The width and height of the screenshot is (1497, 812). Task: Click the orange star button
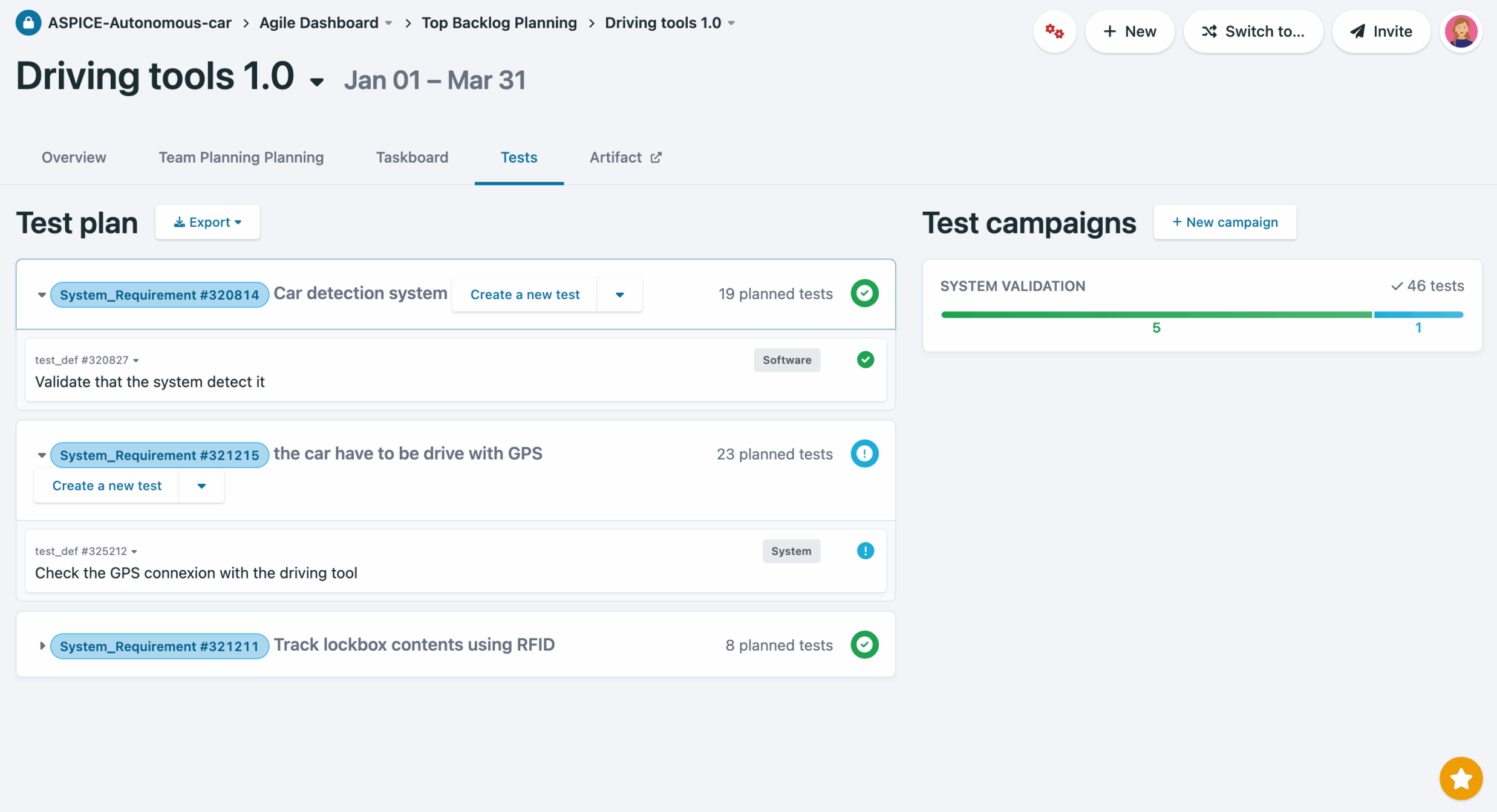[1460, 778]
